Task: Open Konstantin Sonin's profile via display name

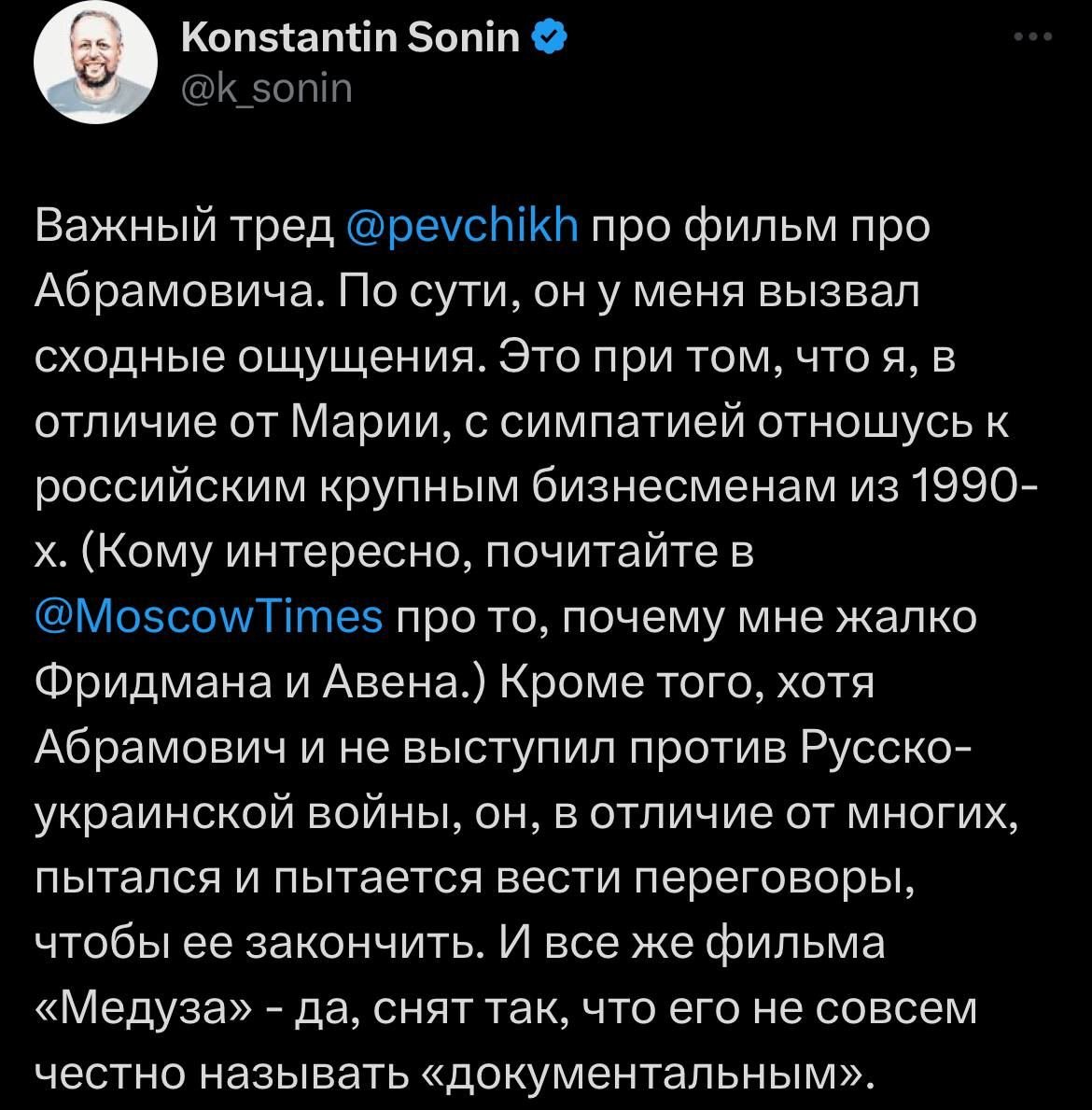Action: [349, 35]
